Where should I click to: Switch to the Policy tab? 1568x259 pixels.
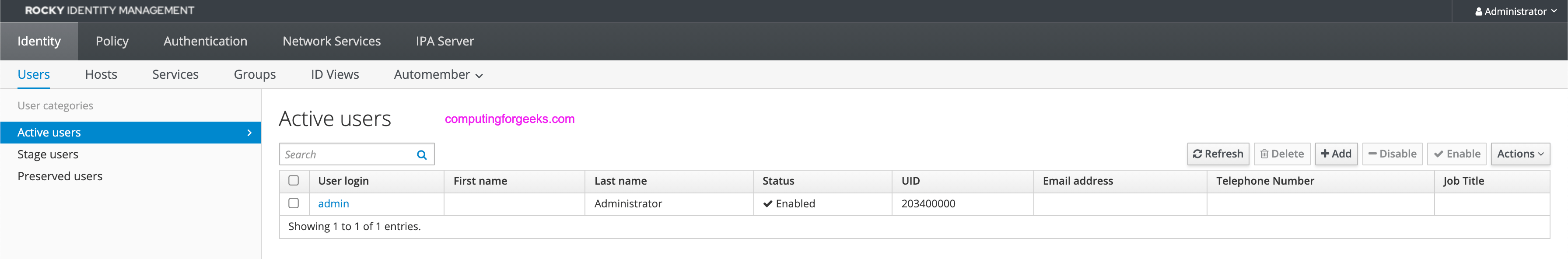coord(112,41)
